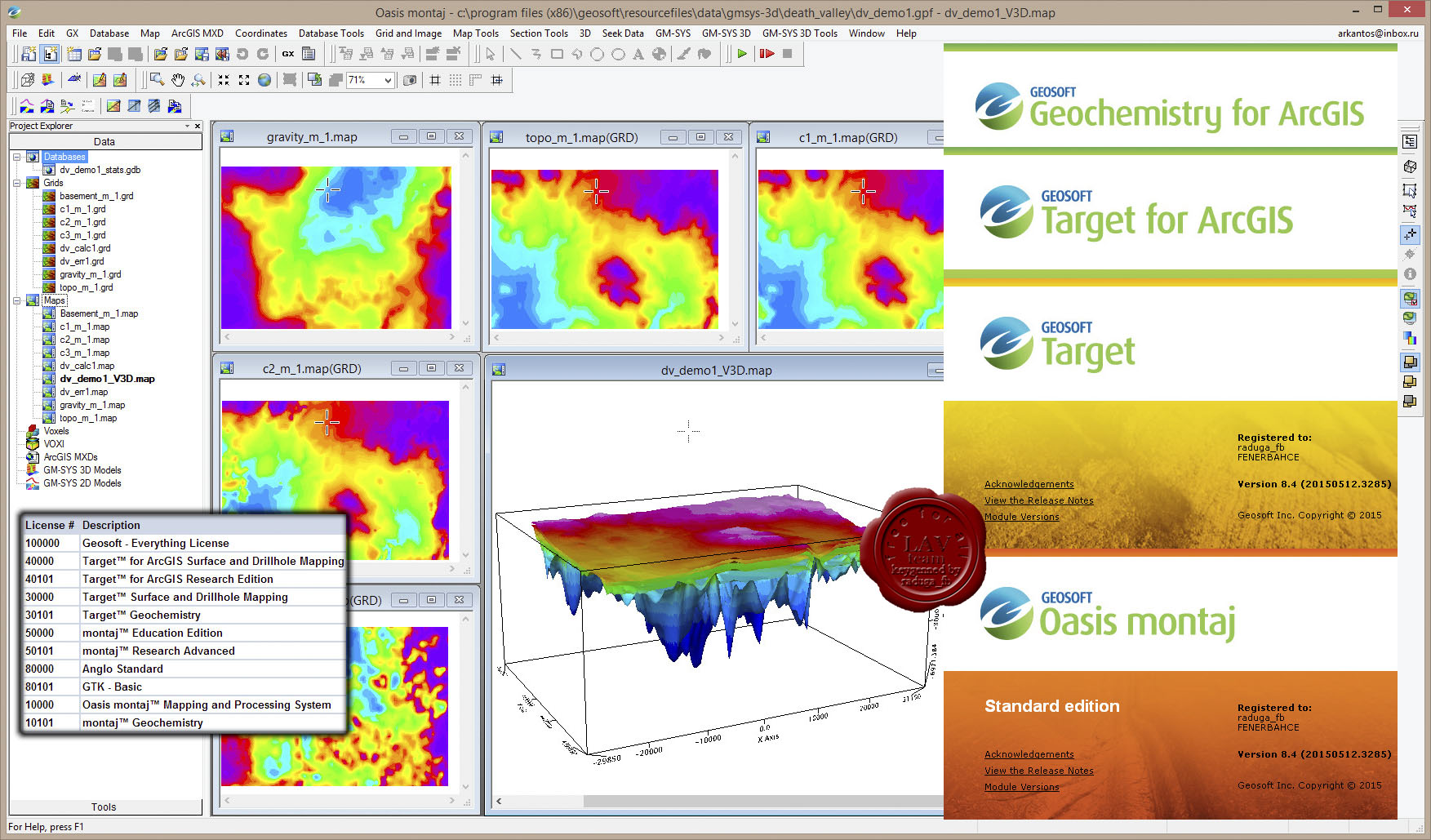
Task: Open the GM-SYS 3D Tools menu
Action: (x=799, y=33)
